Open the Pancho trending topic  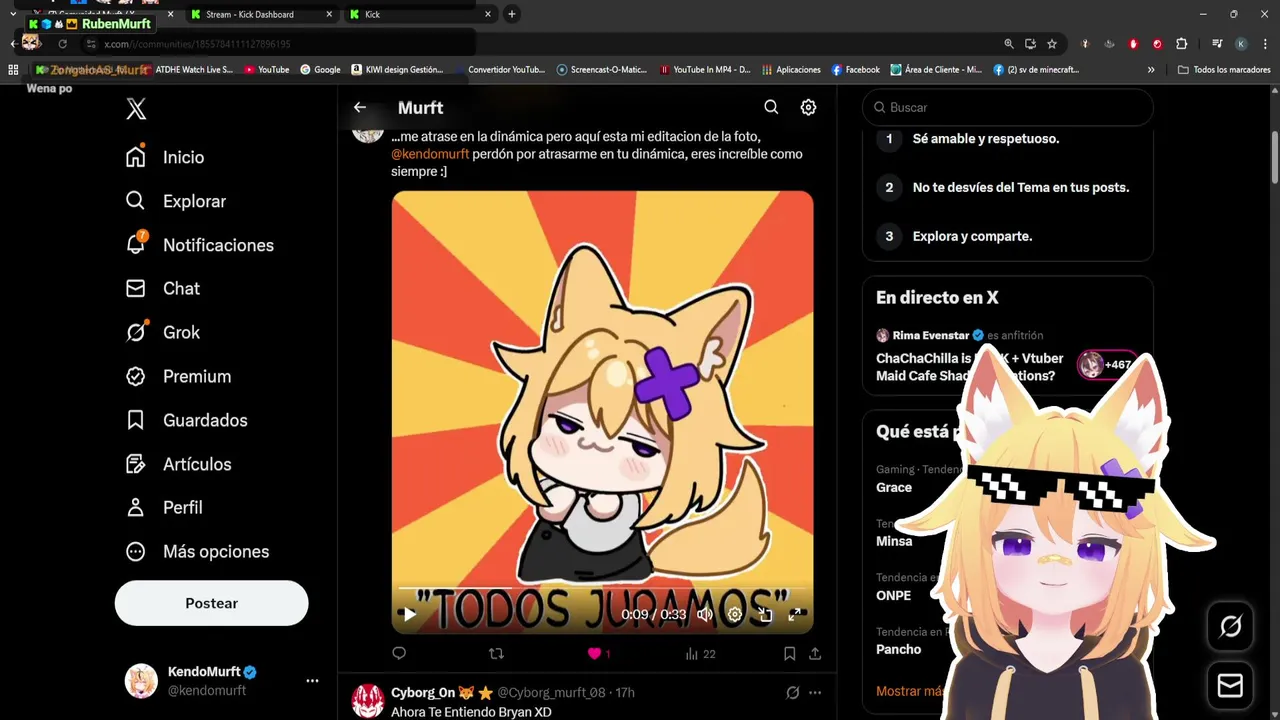[898, 649]
